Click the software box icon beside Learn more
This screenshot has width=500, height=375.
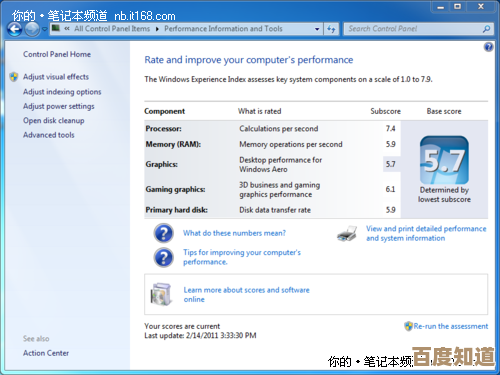pos(161,294)
